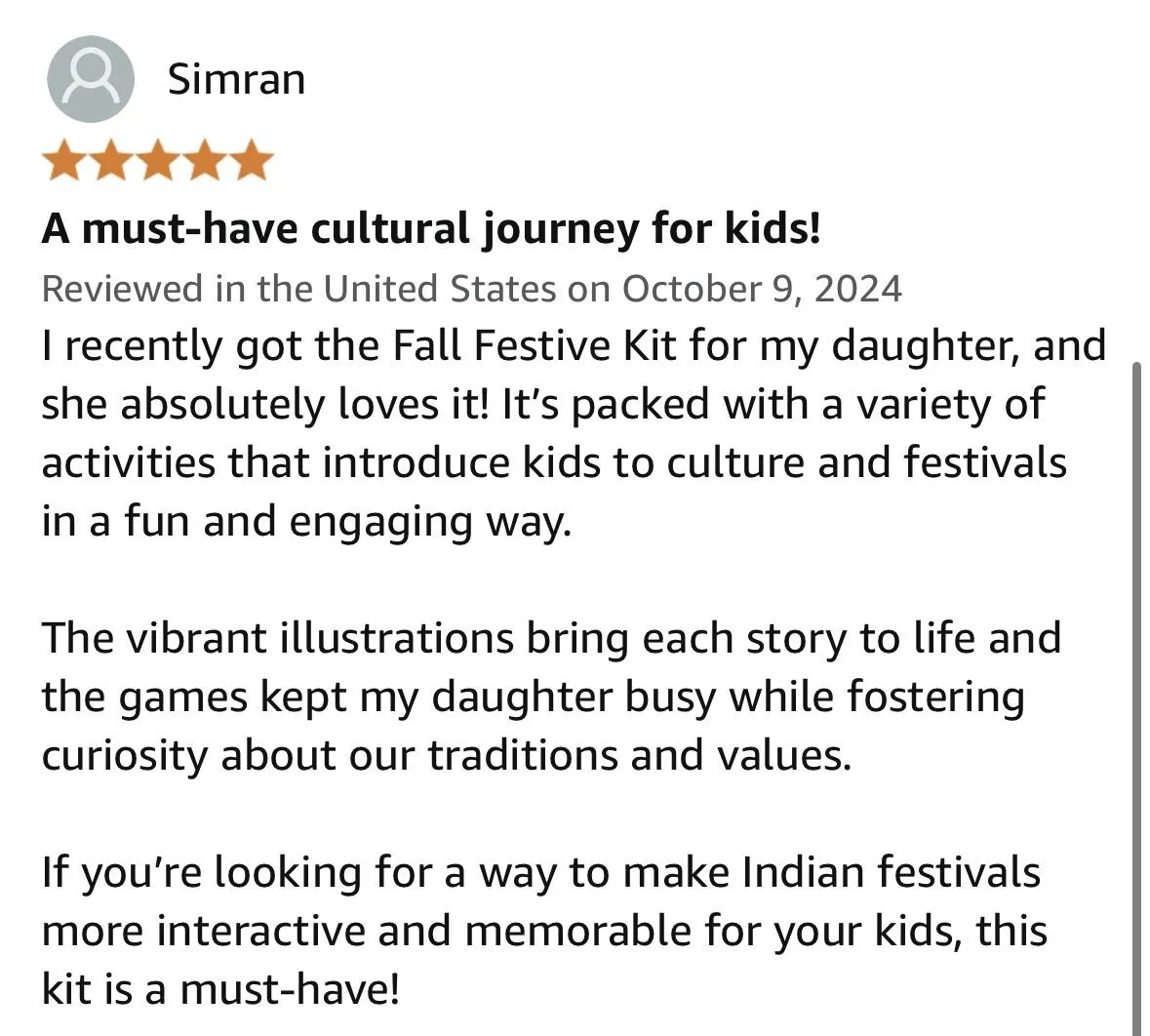Click the words 'Fall Festive Kit'
Viewport: 1150px width, 1036px height.
tap(535, 346)
